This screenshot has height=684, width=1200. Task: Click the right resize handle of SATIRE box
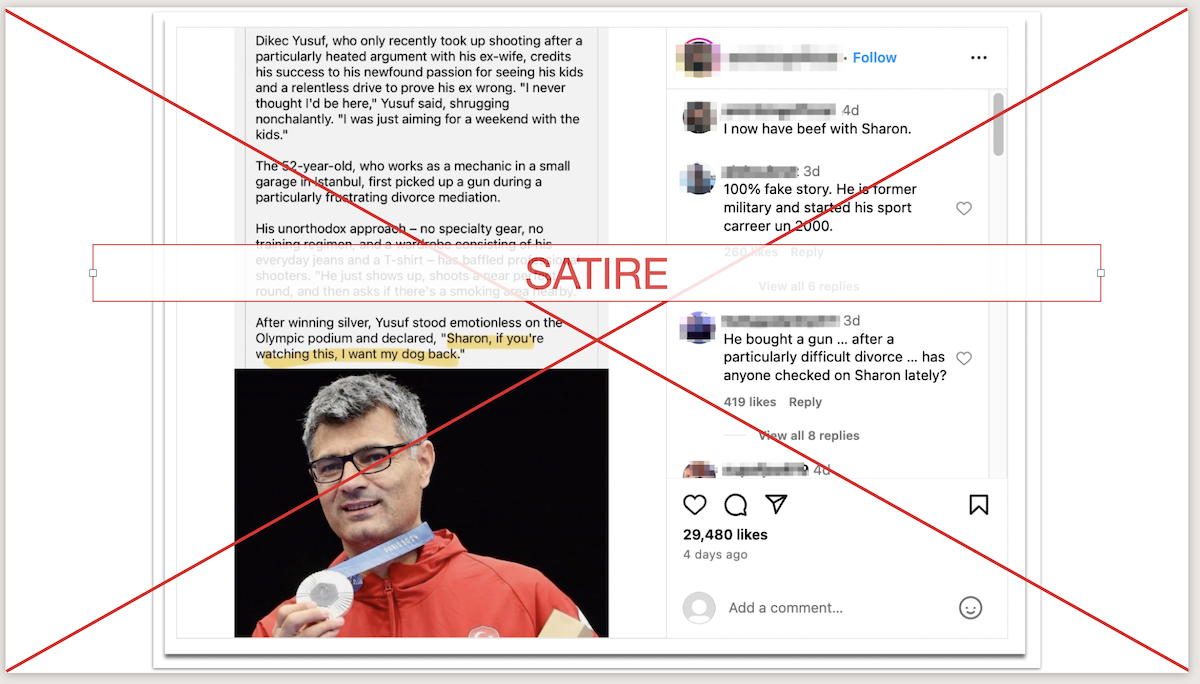pyautogui.click(x=1101, y=273)
